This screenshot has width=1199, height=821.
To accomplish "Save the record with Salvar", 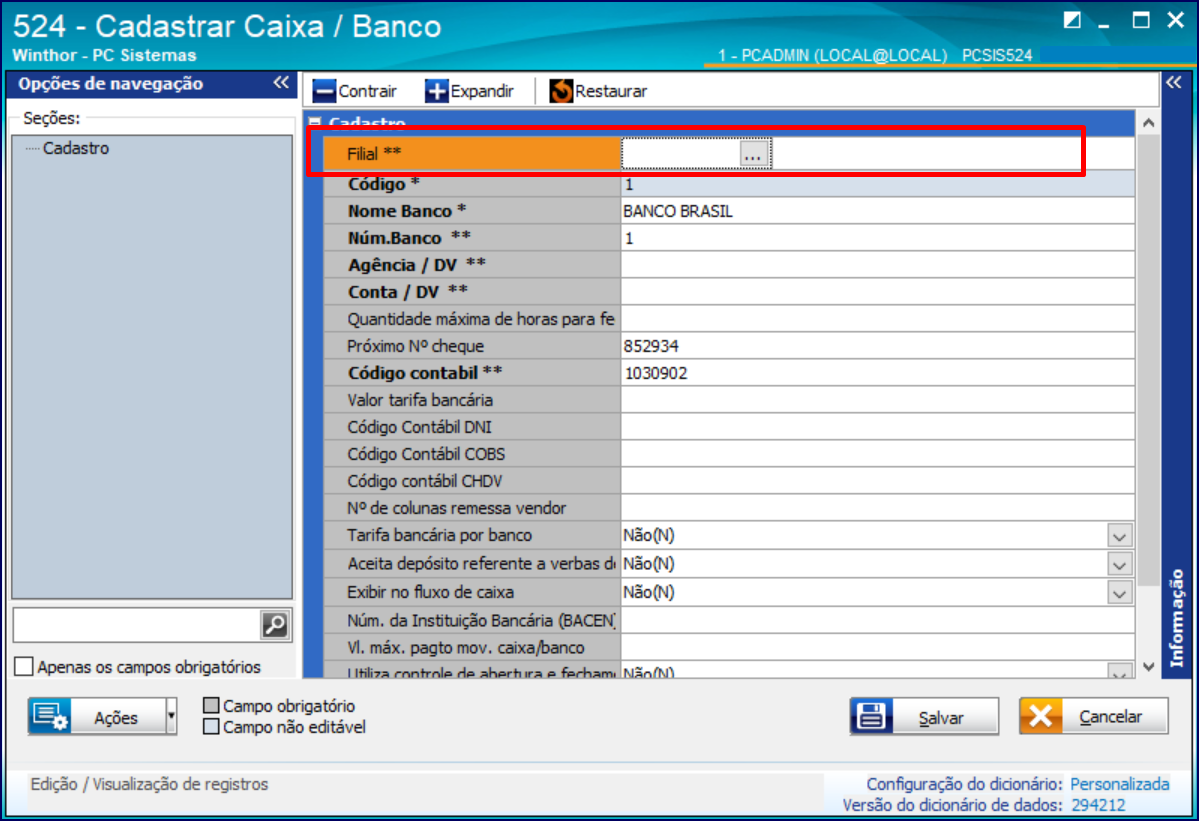I will (924, 716).
